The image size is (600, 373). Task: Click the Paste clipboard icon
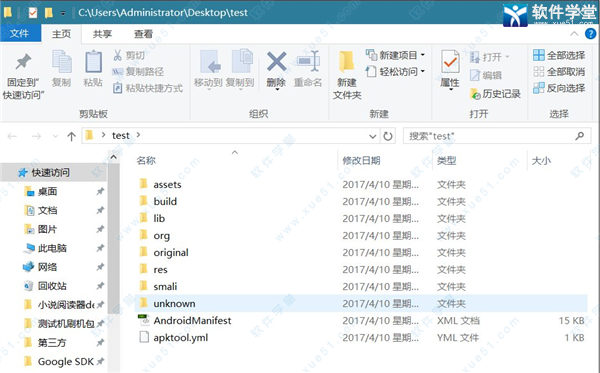pyautogui.click(x=93, y=62)
